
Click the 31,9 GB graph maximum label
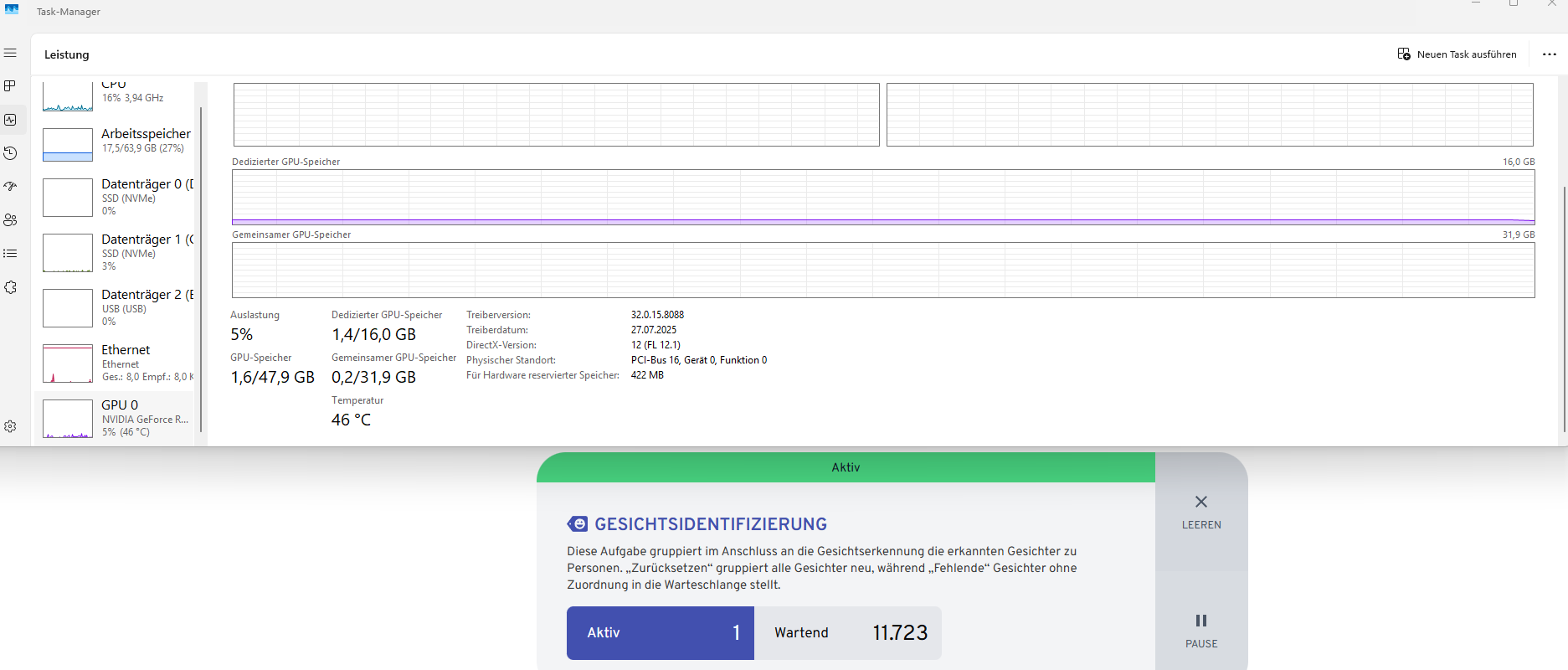[1519, 234]
